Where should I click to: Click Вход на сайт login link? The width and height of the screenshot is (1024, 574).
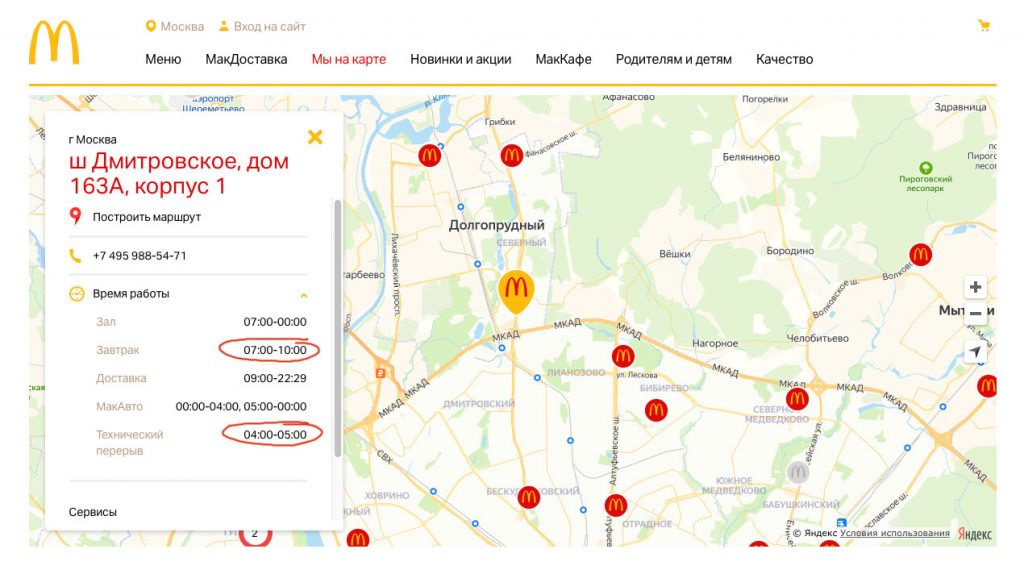[x=270, y=27]
